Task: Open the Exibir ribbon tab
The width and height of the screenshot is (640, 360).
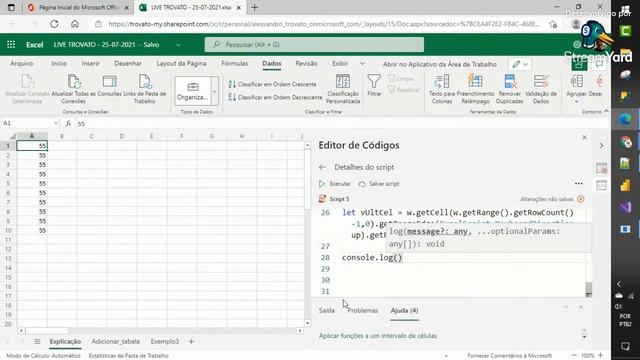Action: click(x=340, y=64)
